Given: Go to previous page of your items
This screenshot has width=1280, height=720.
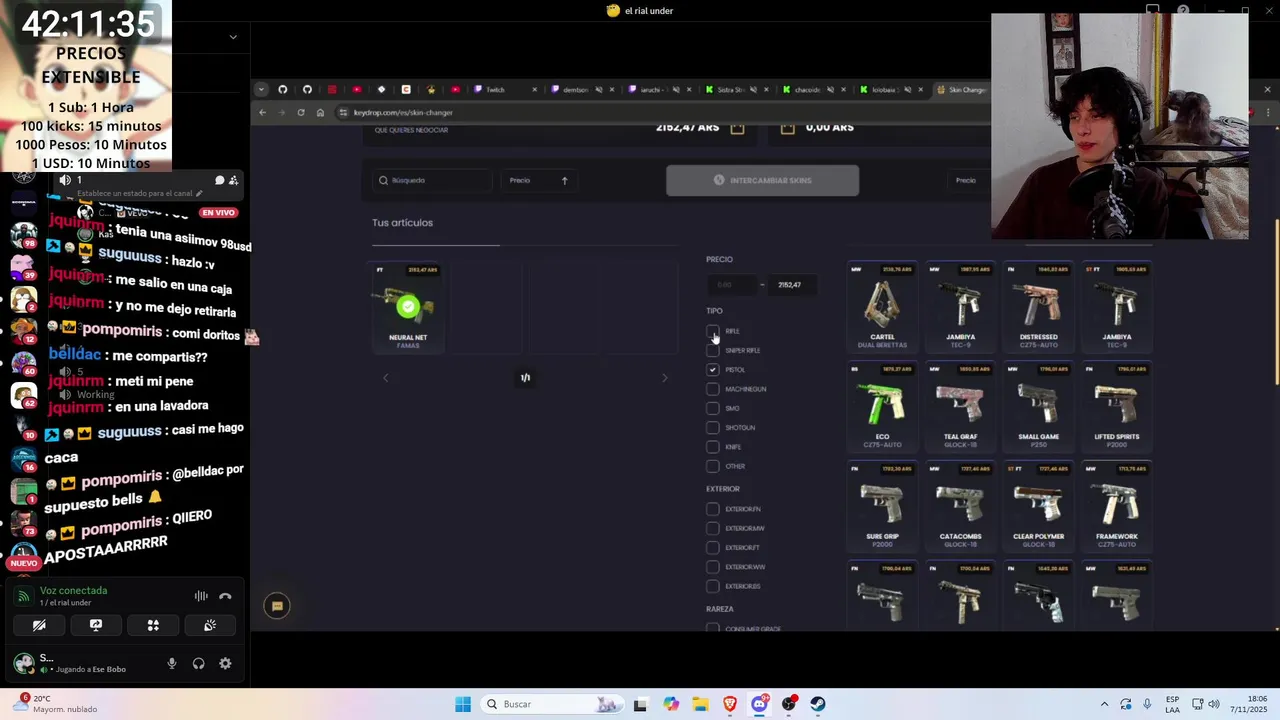Looking at the screenshot, I should click(386, 378).
